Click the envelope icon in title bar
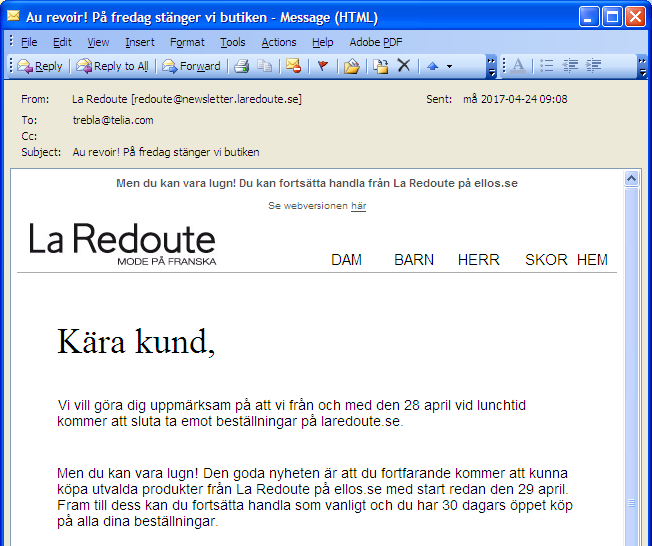 click(13, 16)
